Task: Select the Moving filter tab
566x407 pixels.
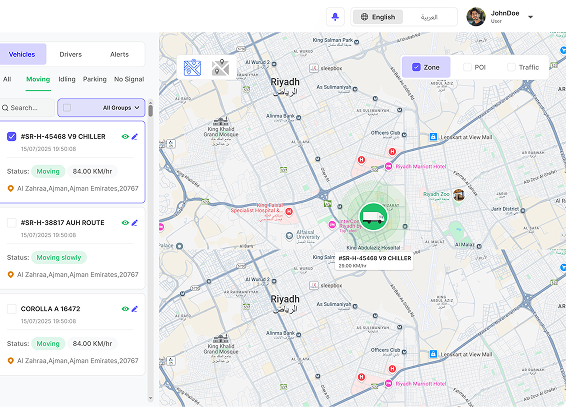Action: (38, 79)
